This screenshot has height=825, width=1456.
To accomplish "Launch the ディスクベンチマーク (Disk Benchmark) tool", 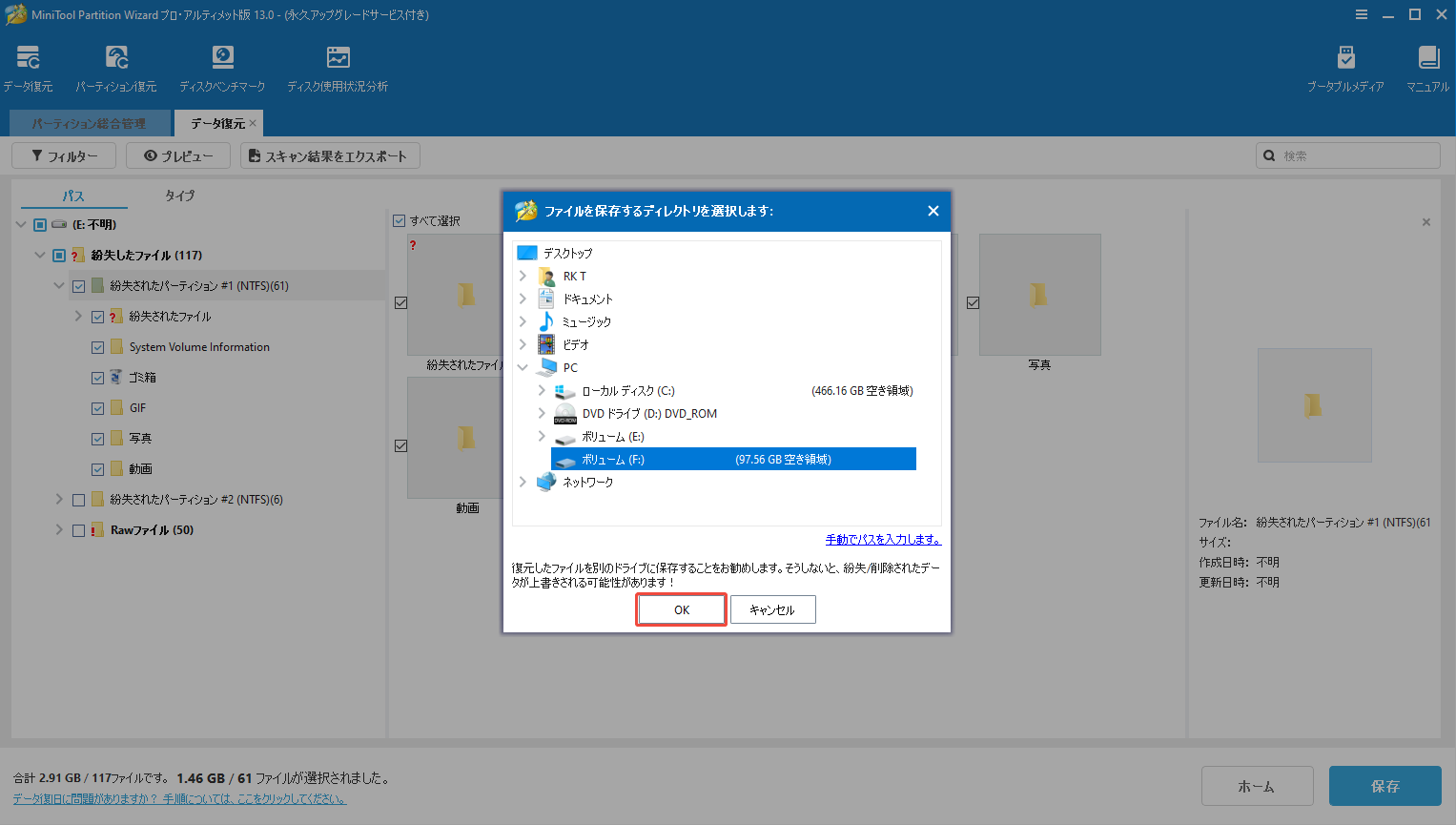I will [x=222, y=57].
